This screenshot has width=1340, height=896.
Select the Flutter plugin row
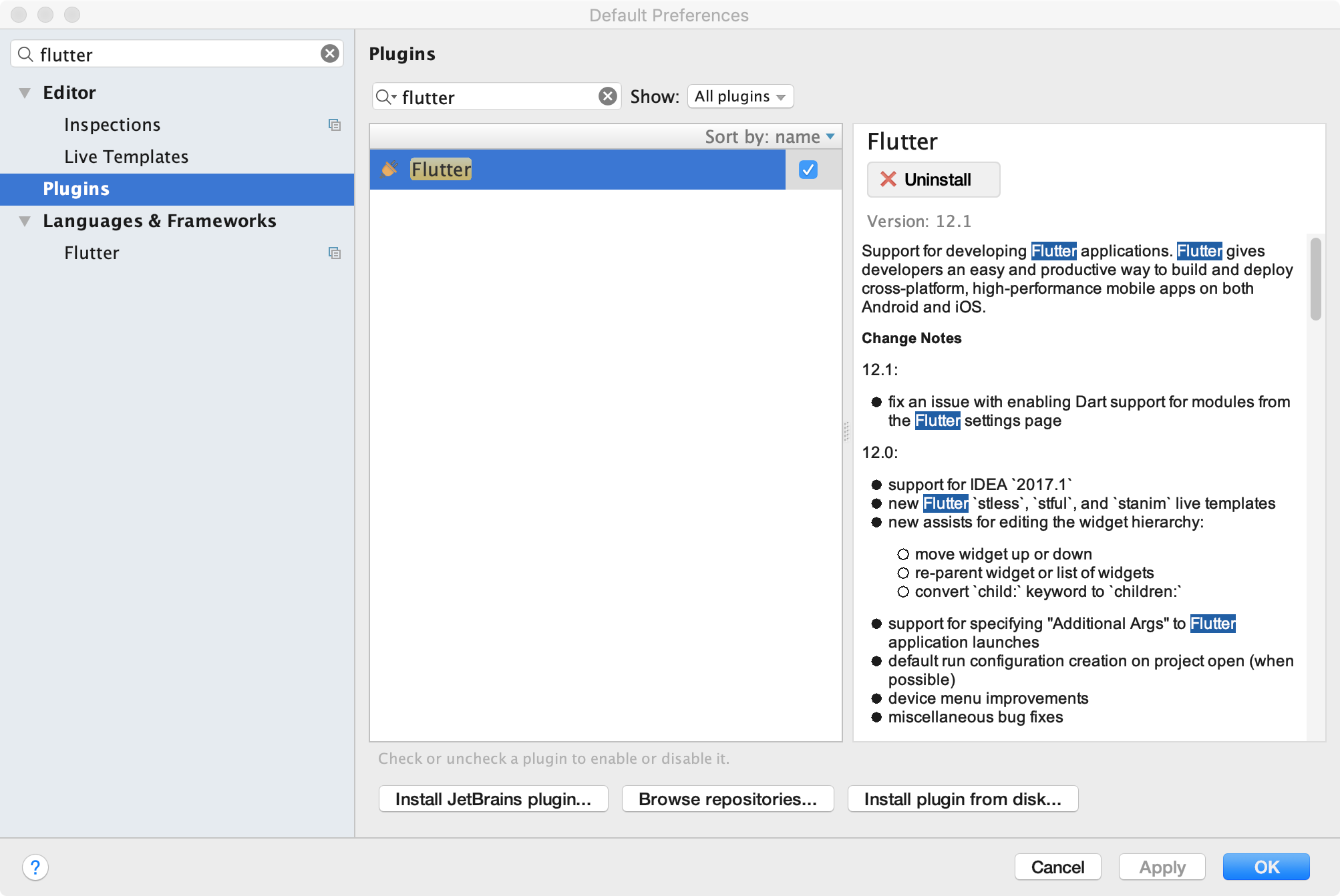(578, 170)
